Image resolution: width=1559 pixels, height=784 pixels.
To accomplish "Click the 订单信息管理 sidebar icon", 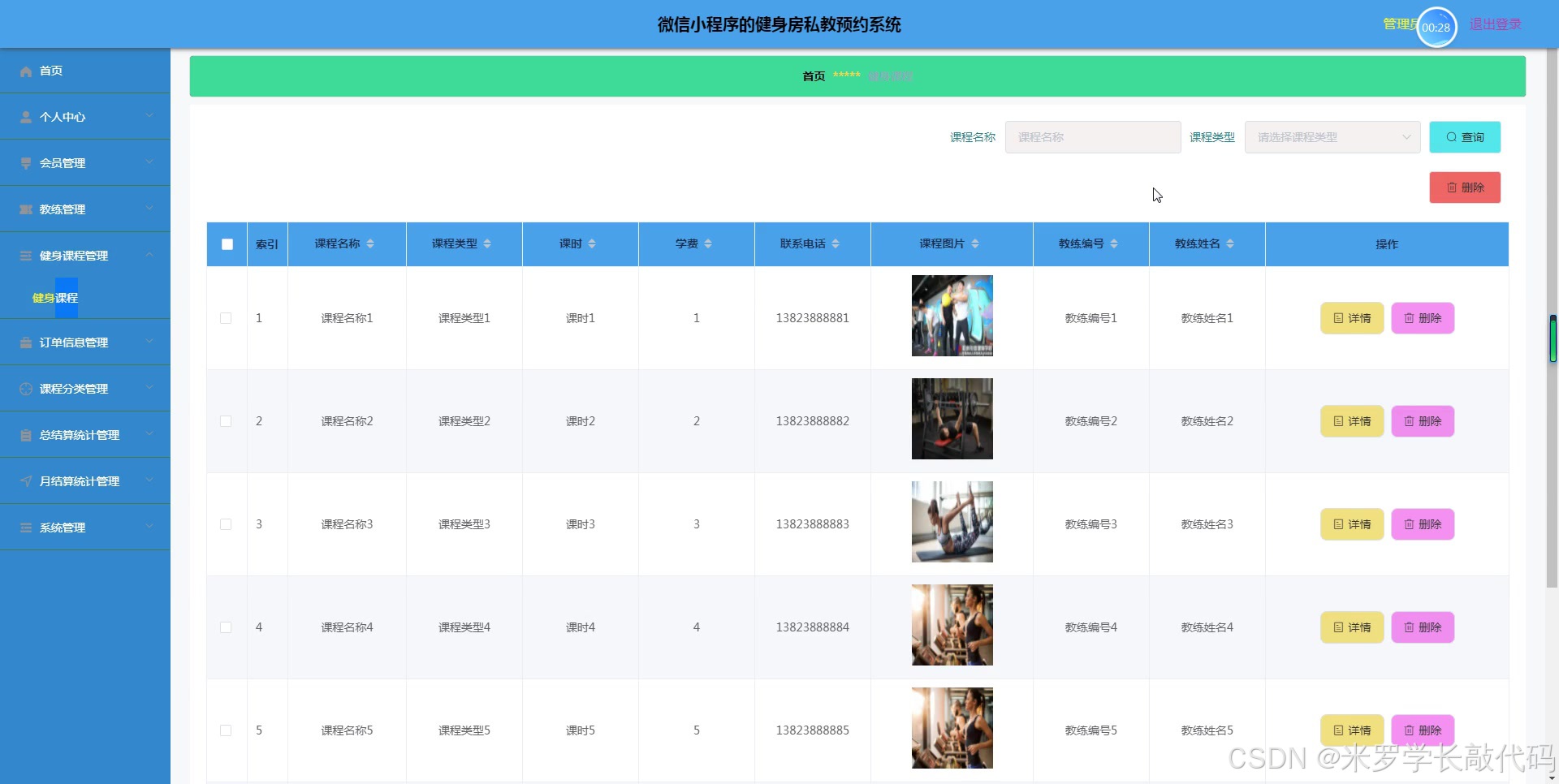I will click(x=26, y=342).
